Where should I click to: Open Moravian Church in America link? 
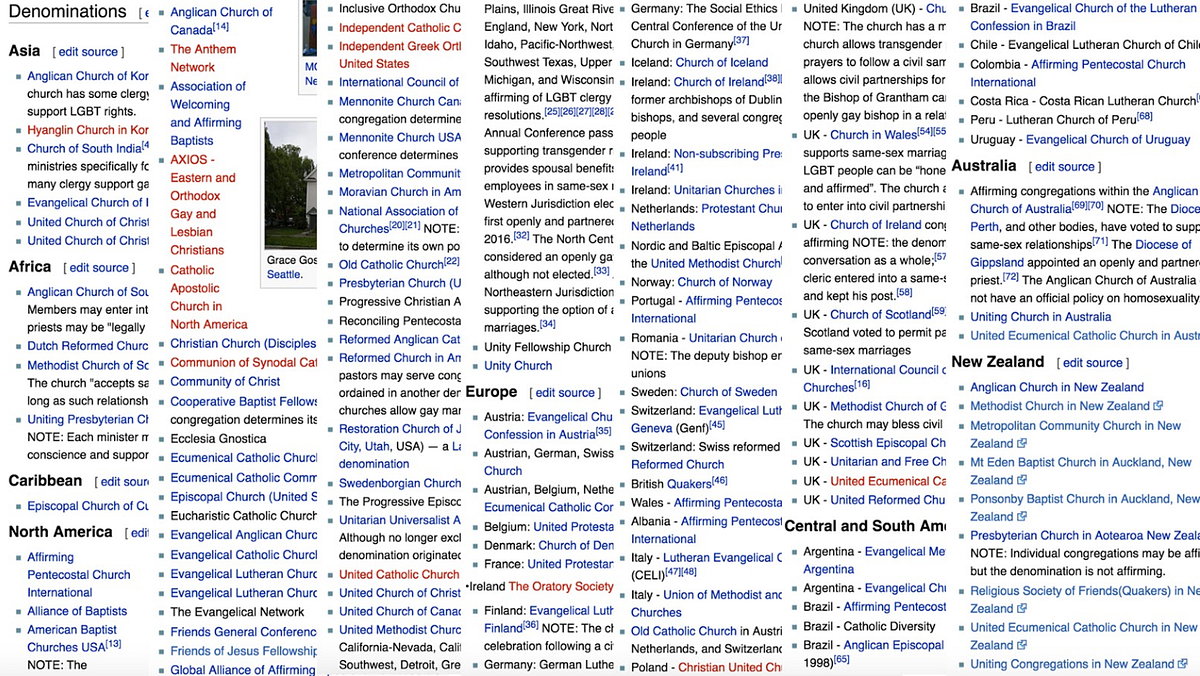400,192
